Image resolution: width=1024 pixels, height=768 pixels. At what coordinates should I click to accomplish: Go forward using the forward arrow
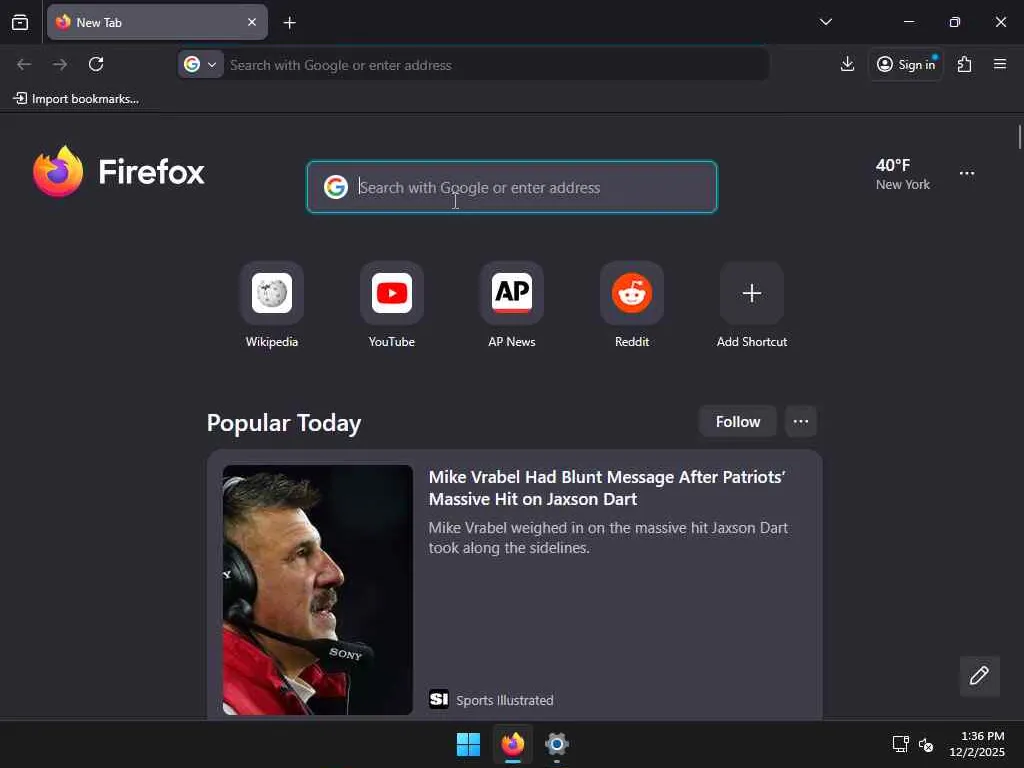(x=60, y=64)
